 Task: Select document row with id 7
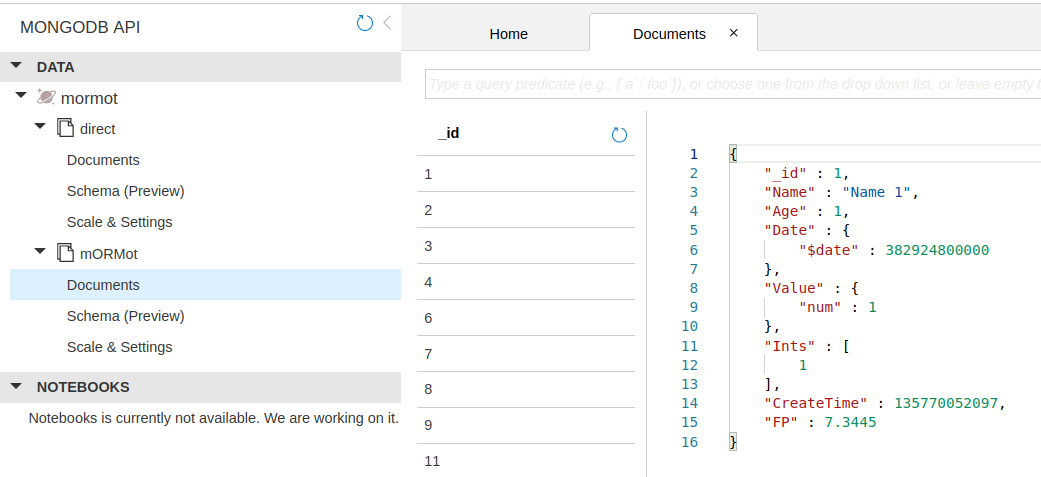point(526,354)
